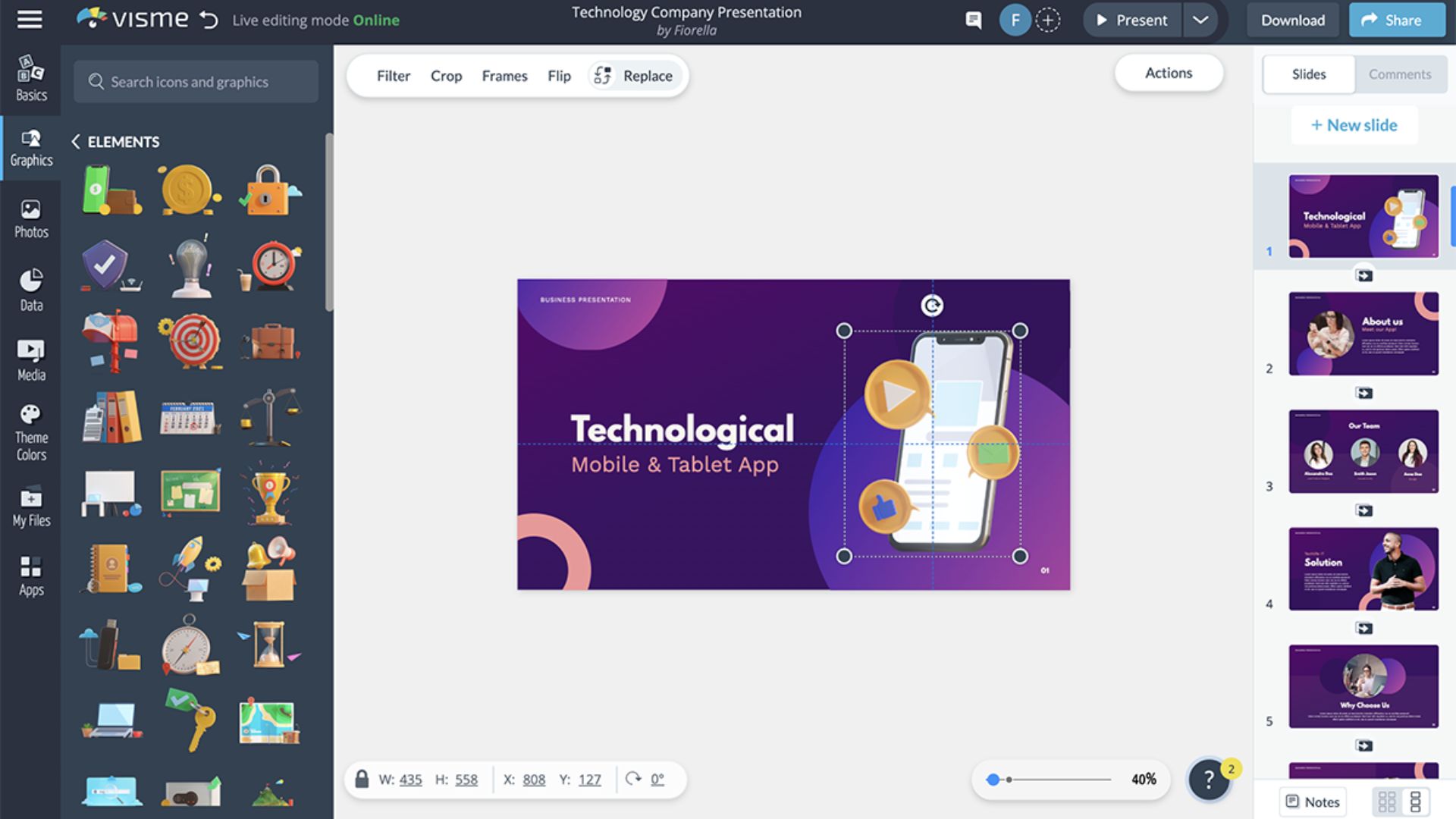Viewport: 1456px width, 819px height.
Task: Select the target bullseye graphic
Action: [x=190, y=341]
